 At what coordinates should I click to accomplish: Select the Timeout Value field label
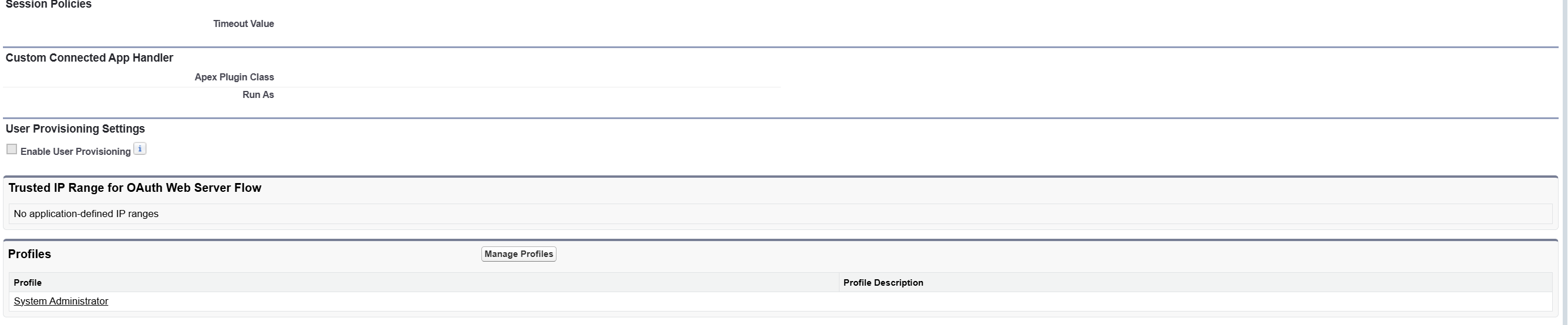(x=244, y=23)
